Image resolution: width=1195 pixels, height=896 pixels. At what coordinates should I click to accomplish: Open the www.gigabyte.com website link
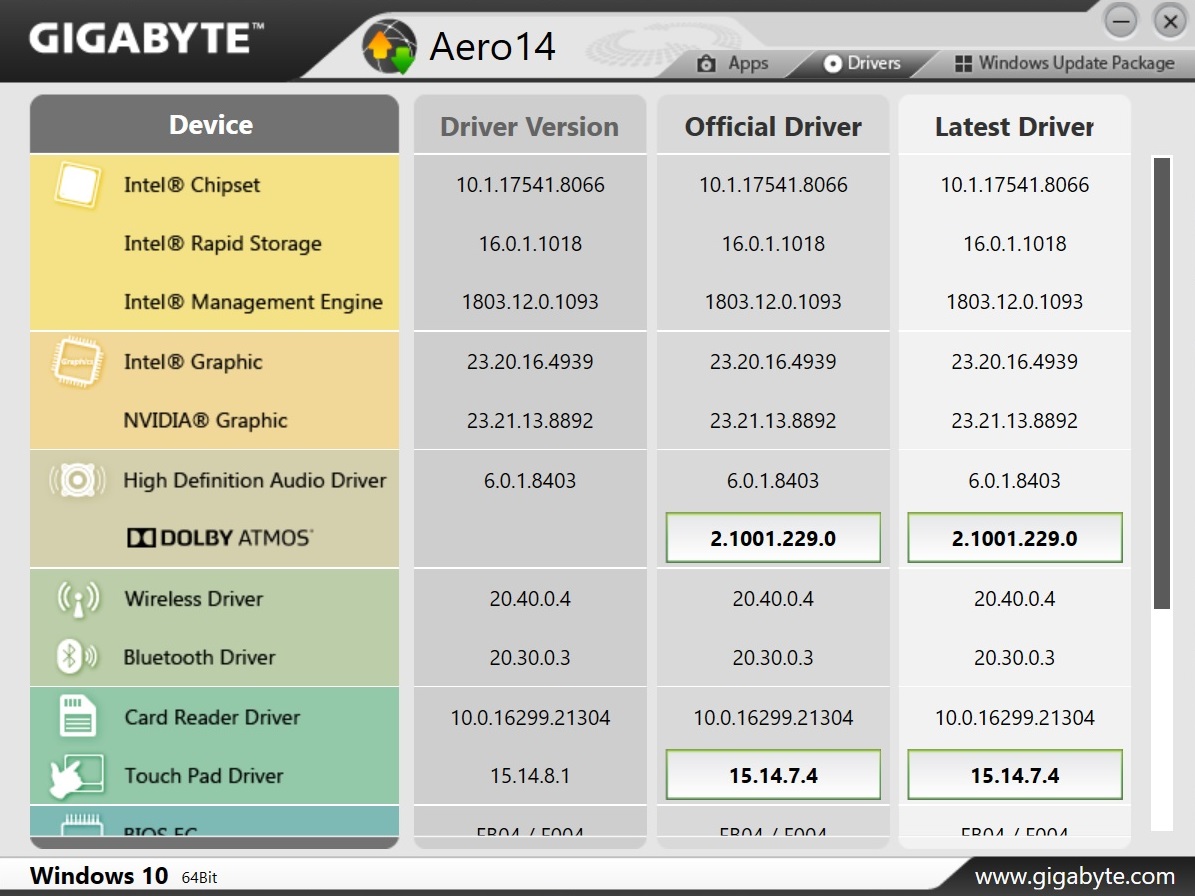click(1074, 876)
